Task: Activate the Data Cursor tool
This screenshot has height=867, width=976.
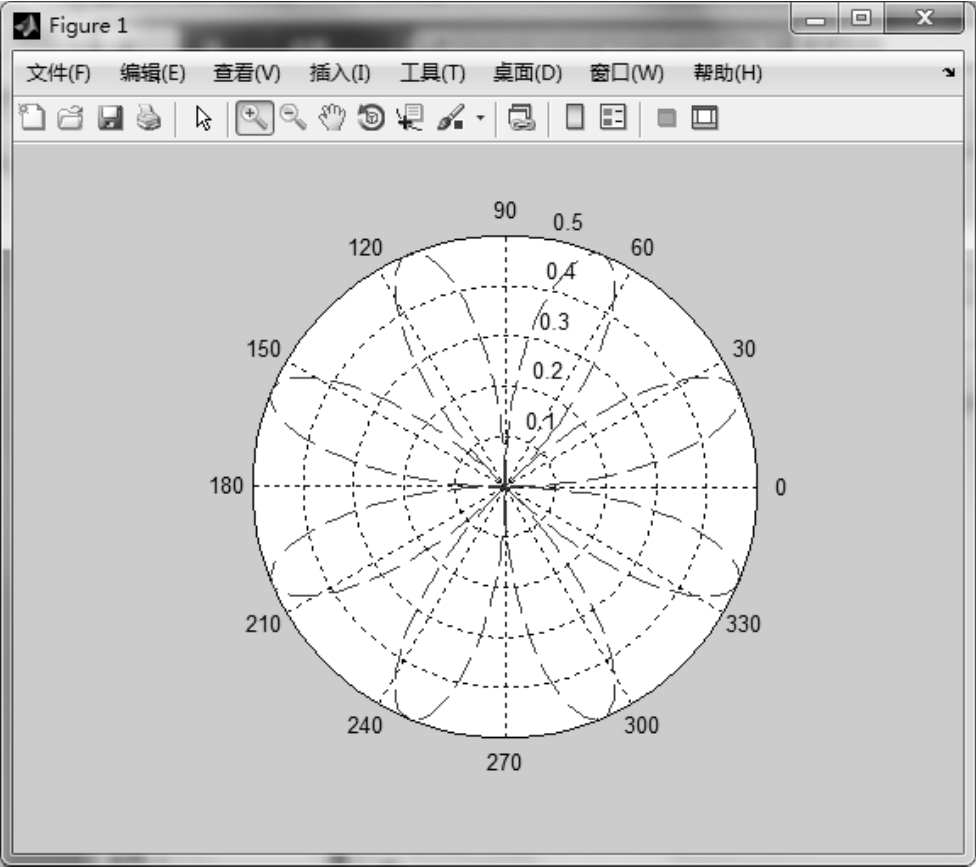Action: 409,118
